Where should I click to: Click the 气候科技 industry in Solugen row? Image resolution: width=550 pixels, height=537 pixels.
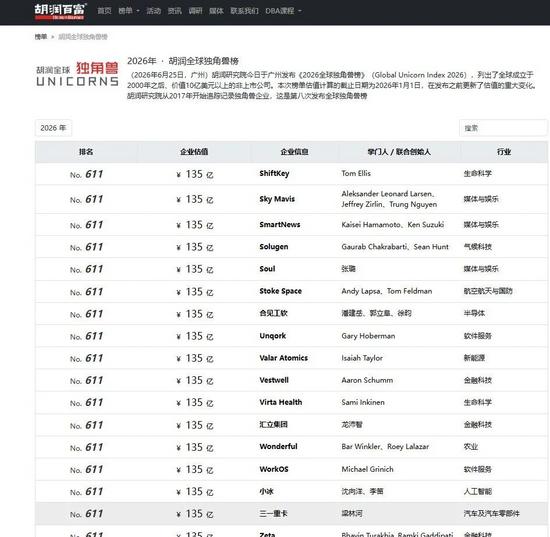click(x=478, y=247)
